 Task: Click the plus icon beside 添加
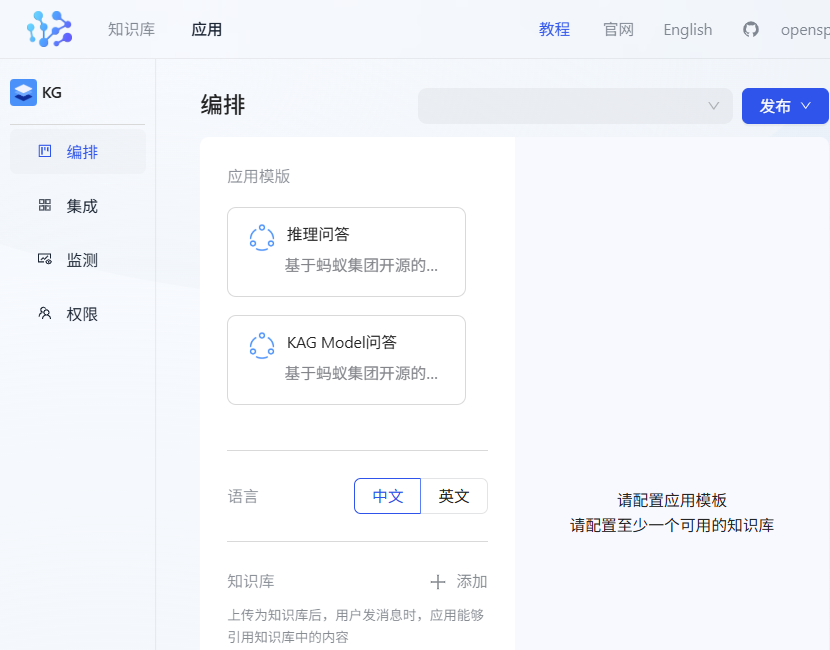(438, 582)
